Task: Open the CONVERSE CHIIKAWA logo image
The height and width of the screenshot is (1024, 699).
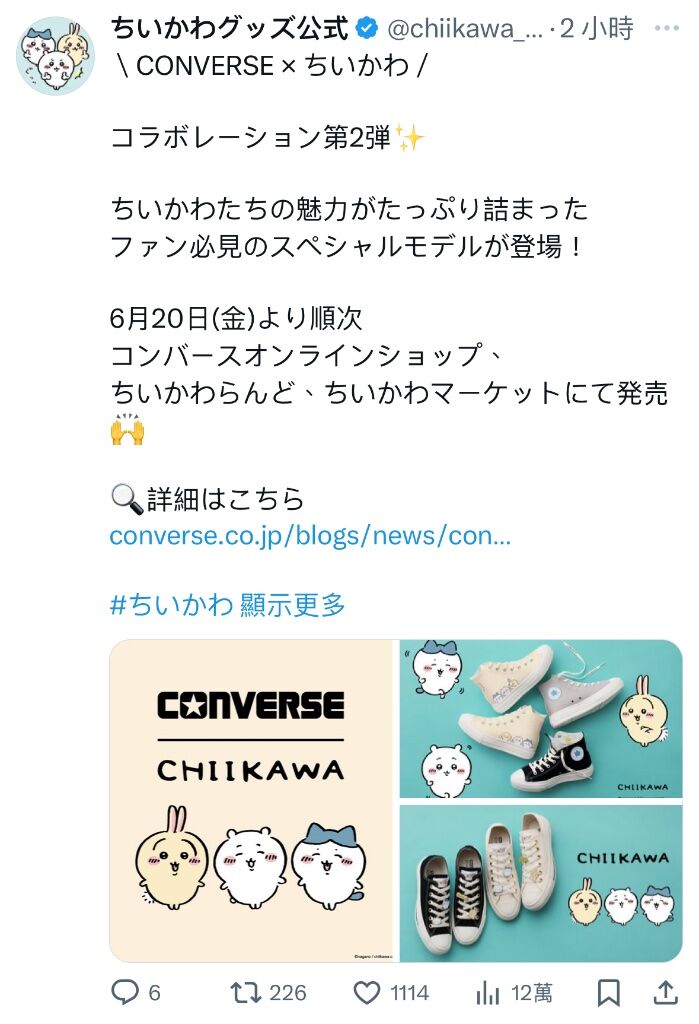Action: click(252, 801)
